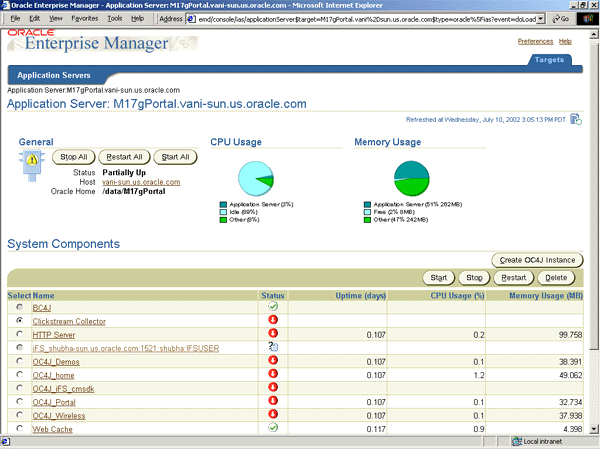Click the scrollbar up arrow
600x449 pixels.
[593, 34]
